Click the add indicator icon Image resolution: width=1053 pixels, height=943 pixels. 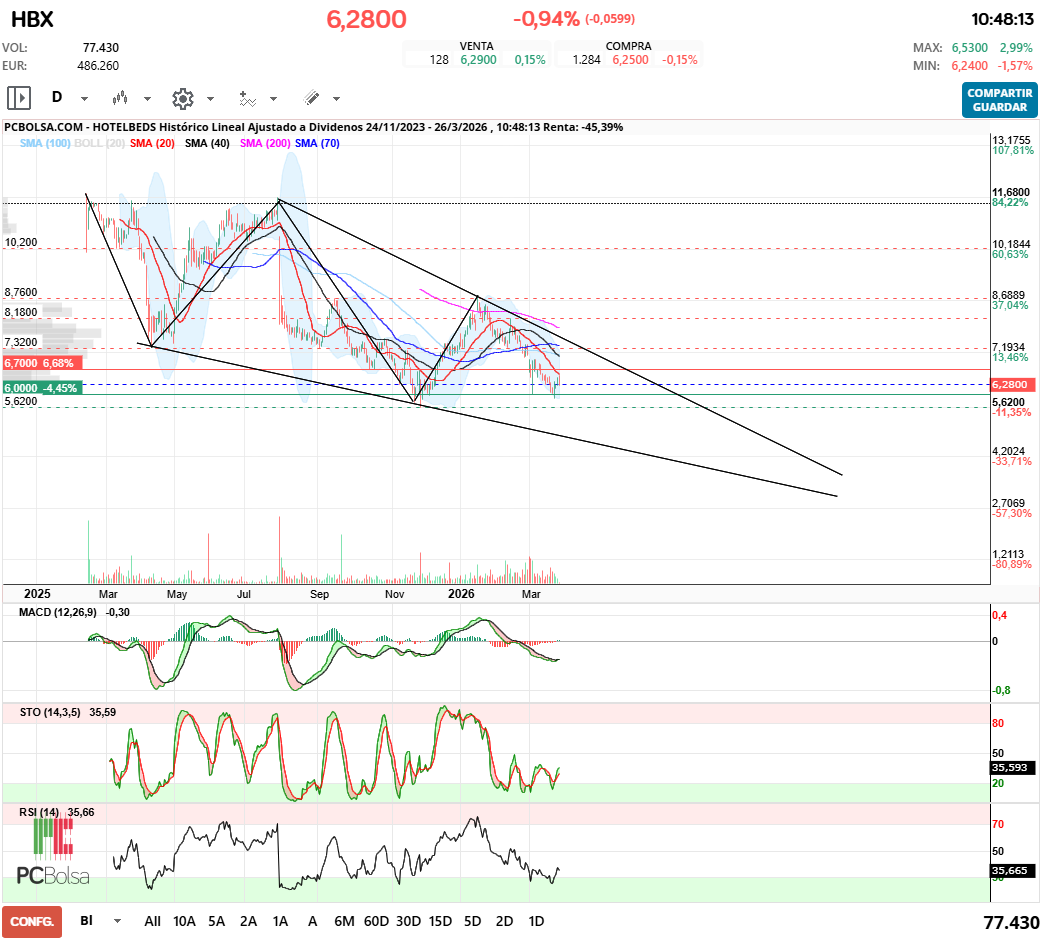click(248, 98)
